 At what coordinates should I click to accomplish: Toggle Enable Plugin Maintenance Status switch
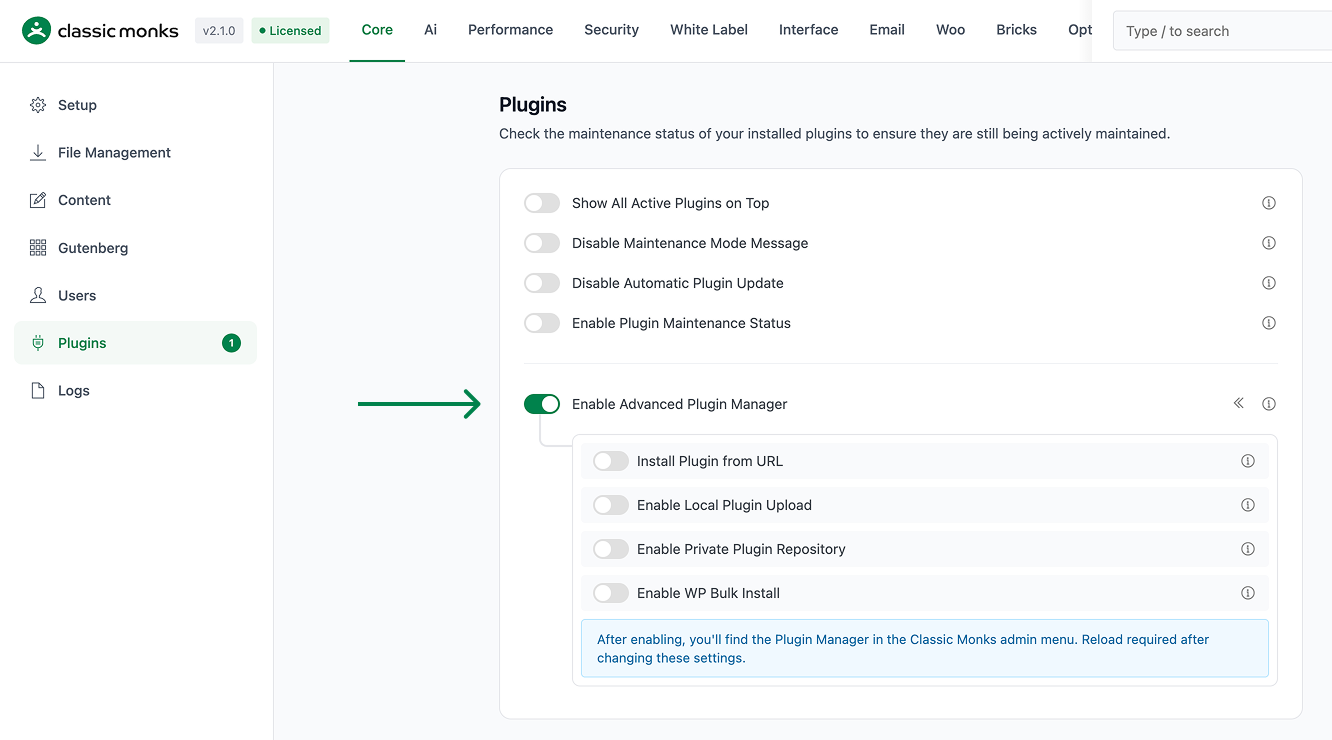point(542,323)
